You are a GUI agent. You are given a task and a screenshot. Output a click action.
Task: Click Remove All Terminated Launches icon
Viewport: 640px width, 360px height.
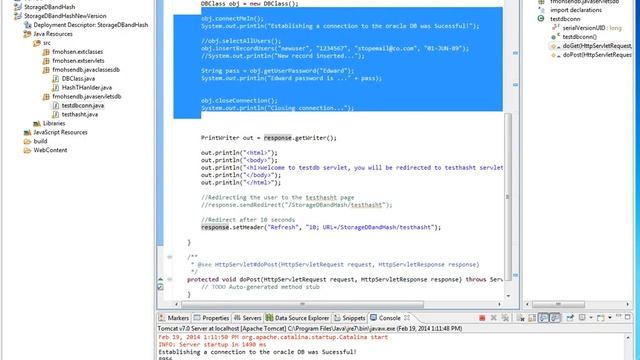(x=505, y=318)
